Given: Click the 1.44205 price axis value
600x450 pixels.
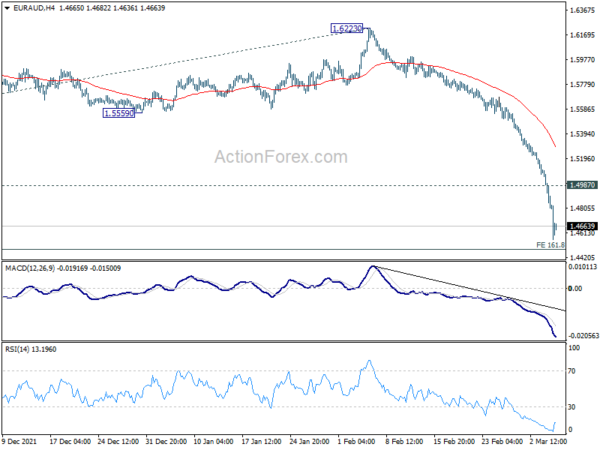Looking at the screenshot, I should point(582,258).
